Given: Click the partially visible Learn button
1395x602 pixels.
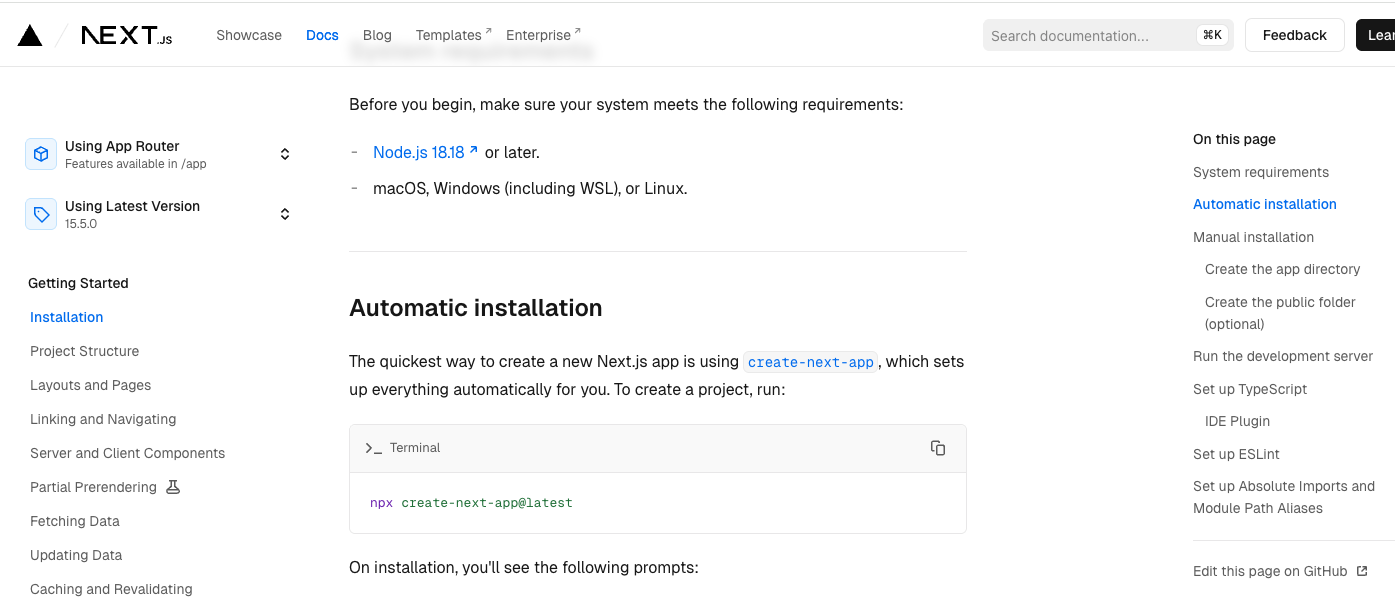Looking at the screenshot, I should coord(1376,35).
